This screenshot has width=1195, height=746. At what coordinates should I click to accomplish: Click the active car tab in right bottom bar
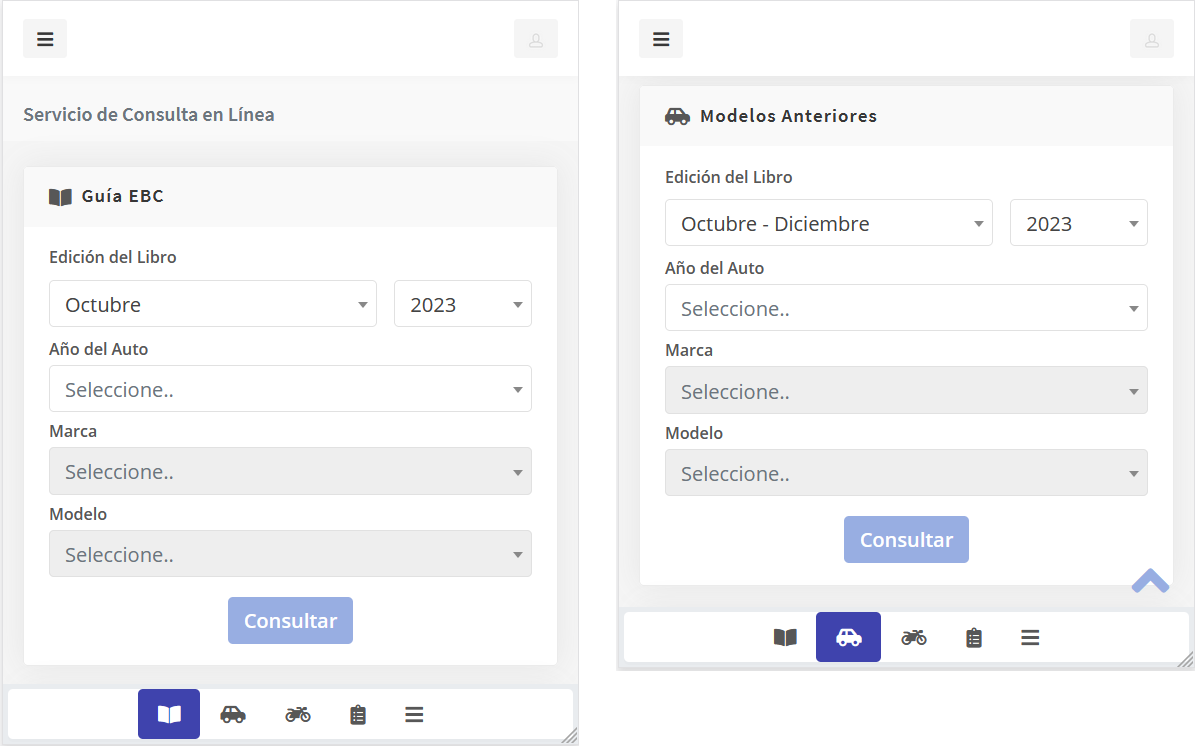tap(848, 637)
